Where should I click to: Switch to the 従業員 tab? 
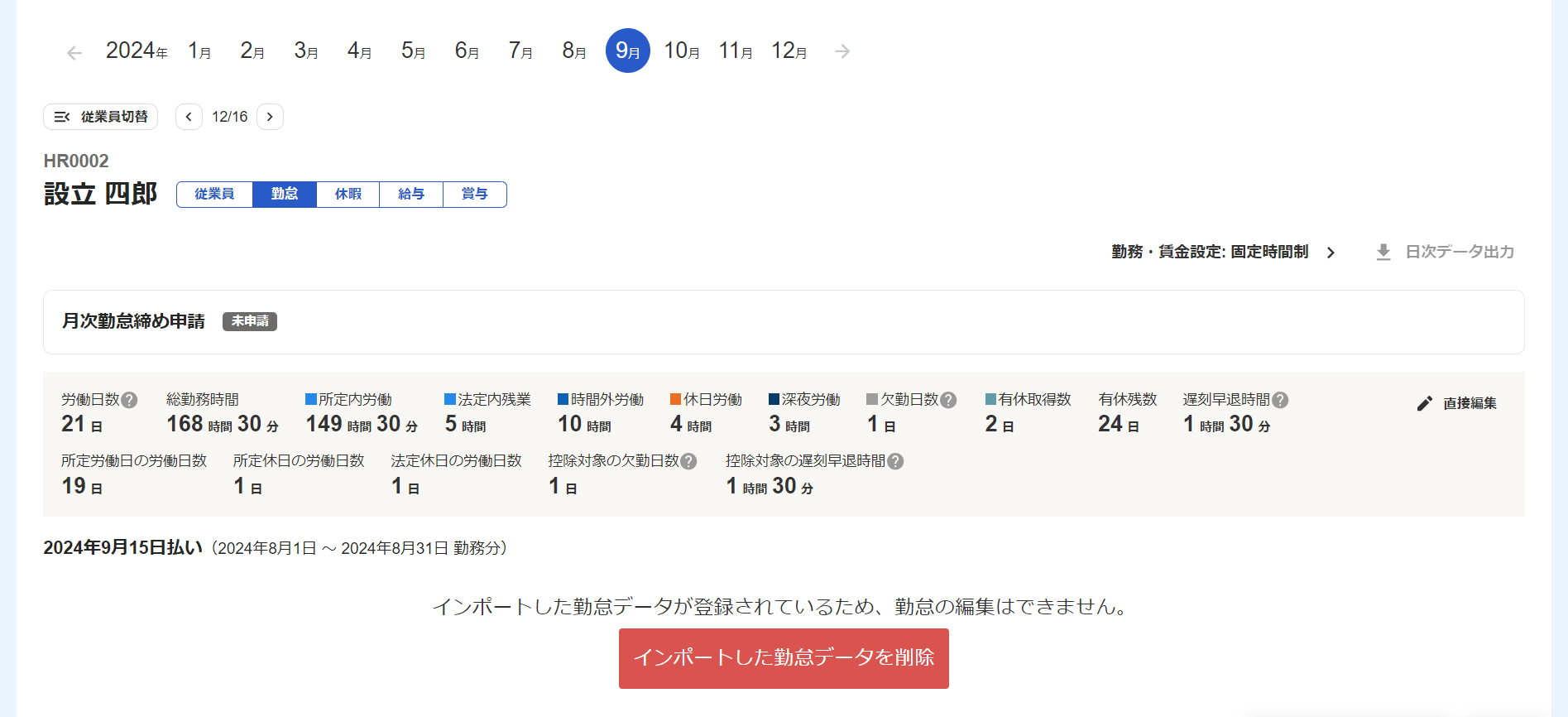tap(214, 194)
